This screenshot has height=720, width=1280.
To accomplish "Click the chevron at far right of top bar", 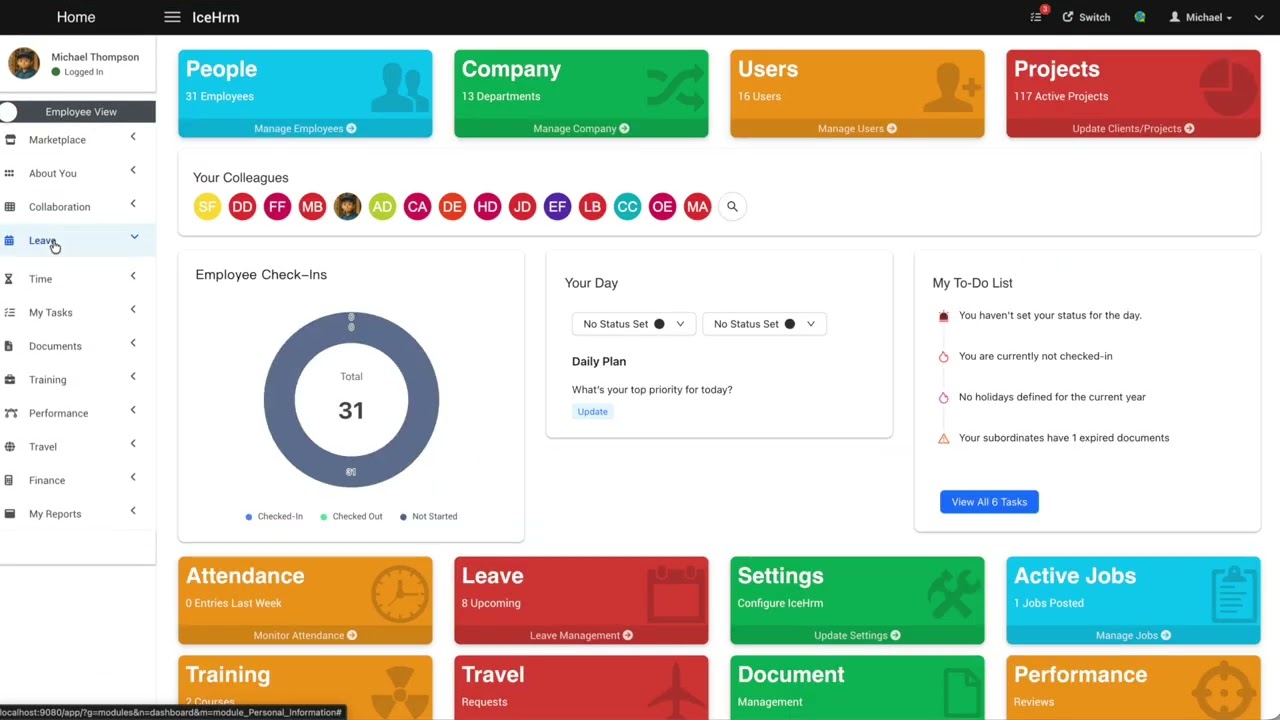I will pos(1259,17).
